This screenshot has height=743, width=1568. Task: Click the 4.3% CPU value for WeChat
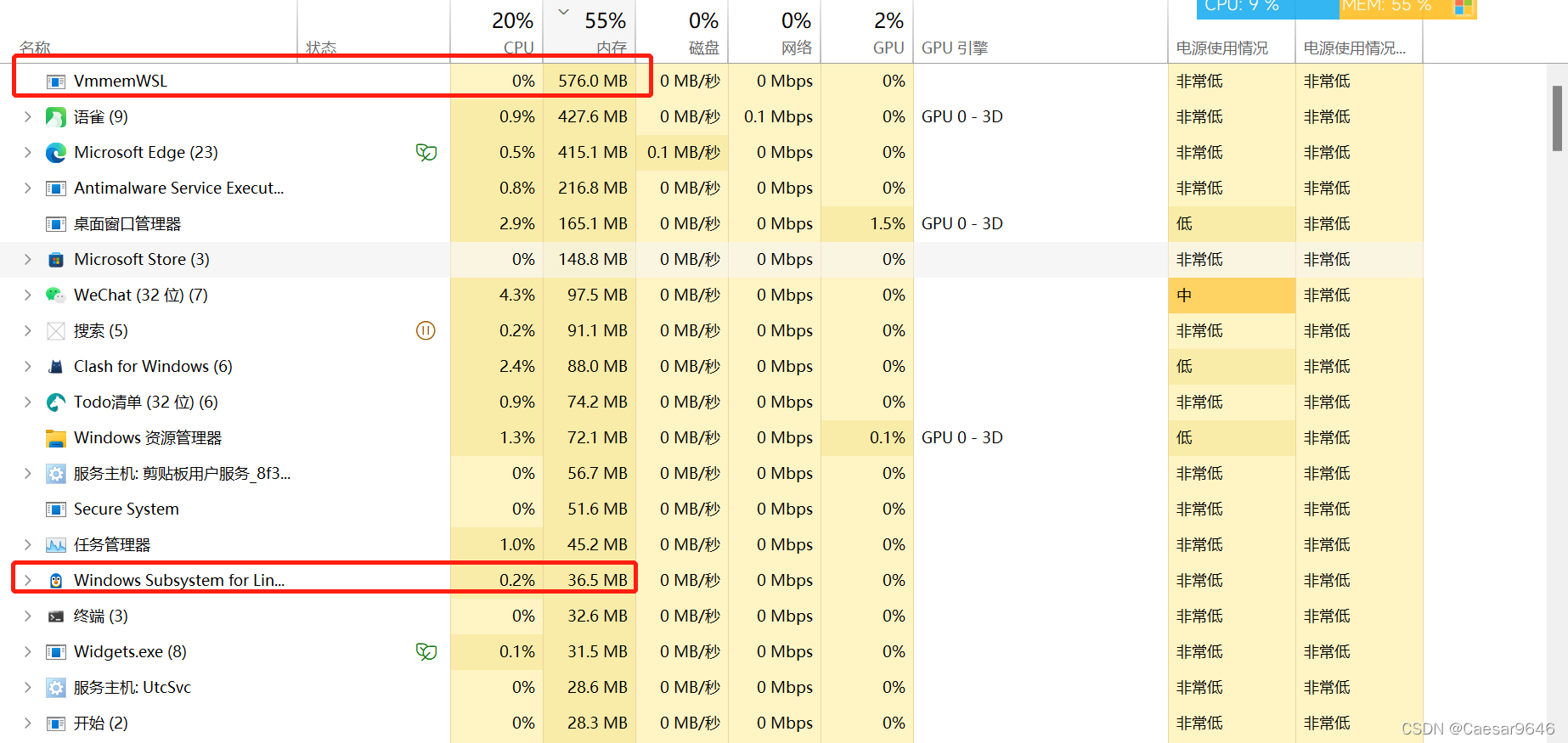point(517,295)
